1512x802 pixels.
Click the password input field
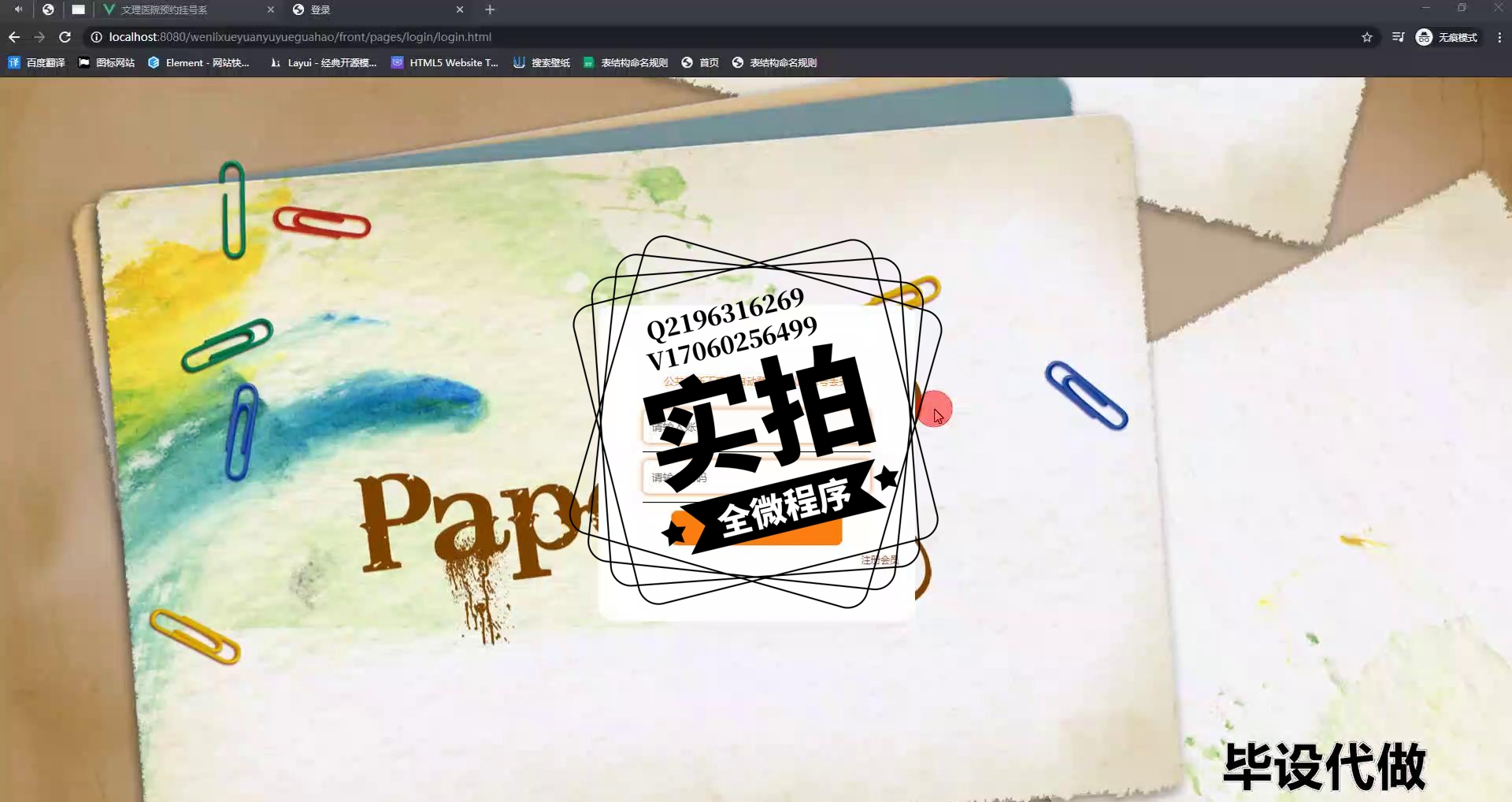(x=756, y=477)
